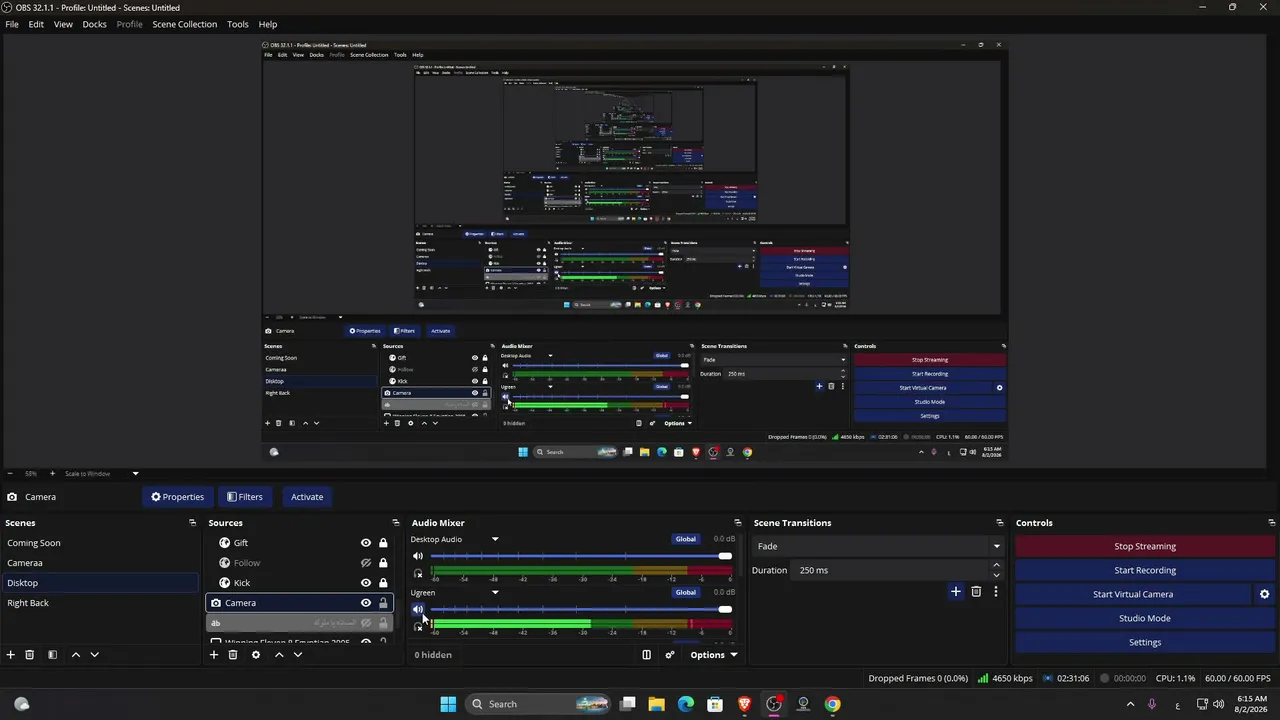The height and width of the screenshot is (720, 1280).
Task: Show hidden system tray icons chevron
Action: [x=1130, y=704]
